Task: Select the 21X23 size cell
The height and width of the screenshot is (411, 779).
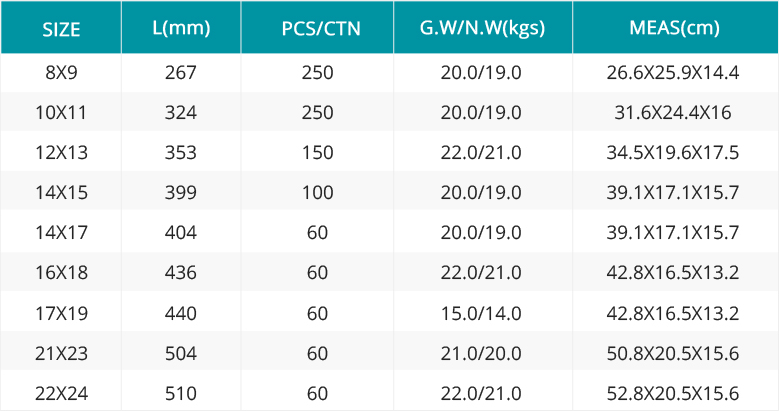Action: (61, 353)
